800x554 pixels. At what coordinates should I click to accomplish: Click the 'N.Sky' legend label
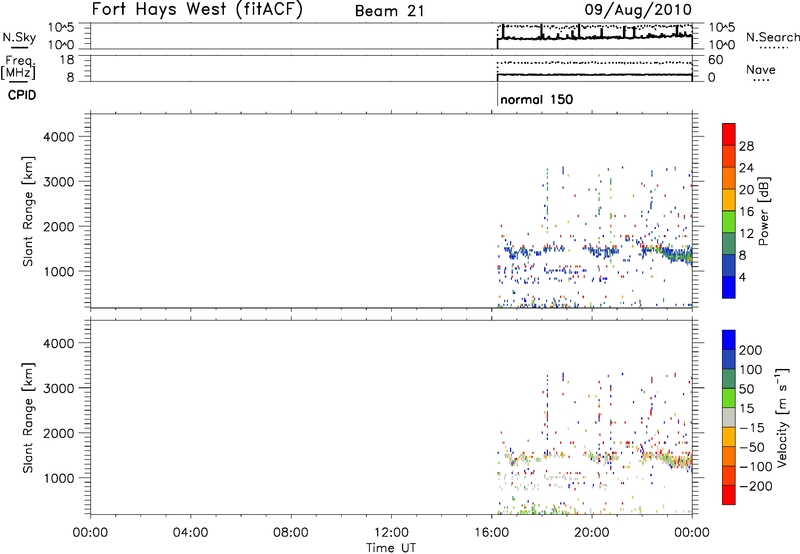19,38
